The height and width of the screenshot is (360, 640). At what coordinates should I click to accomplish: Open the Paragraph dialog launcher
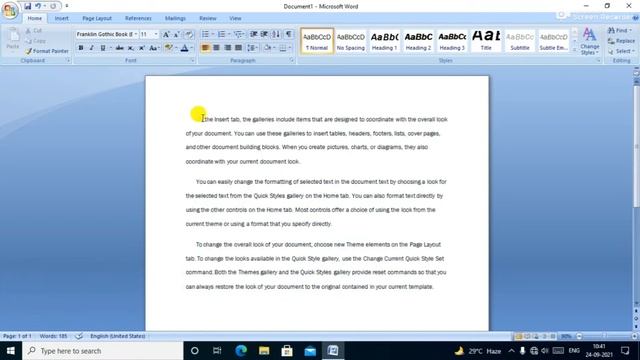click(292, 60)
